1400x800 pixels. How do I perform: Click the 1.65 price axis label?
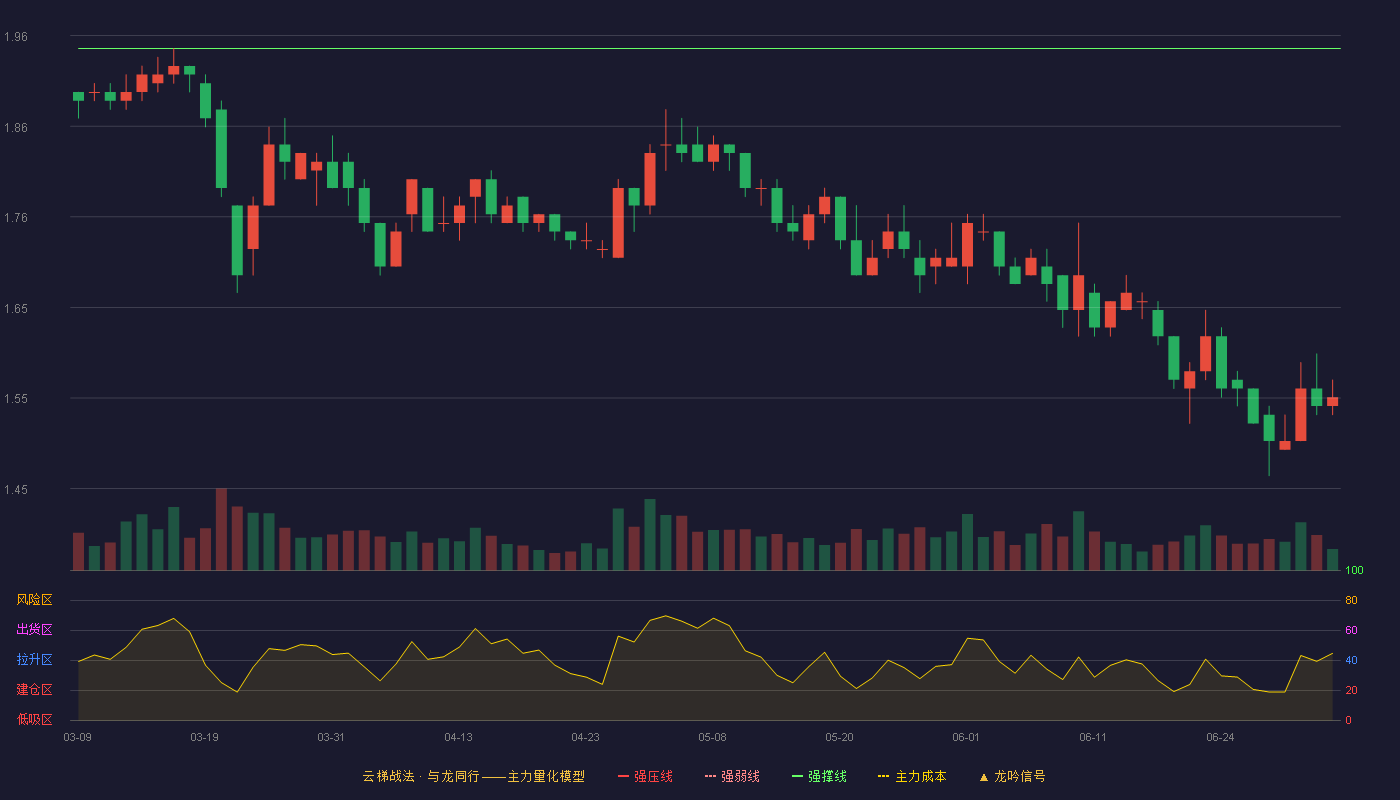coord(16,308)
